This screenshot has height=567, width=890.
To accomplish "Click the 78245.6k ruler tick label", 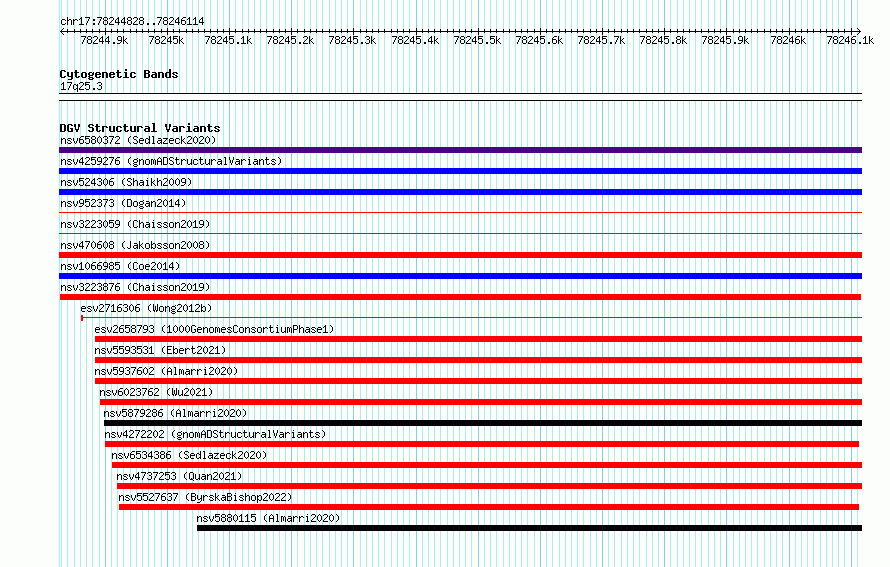I will click(x=539, y=40).
